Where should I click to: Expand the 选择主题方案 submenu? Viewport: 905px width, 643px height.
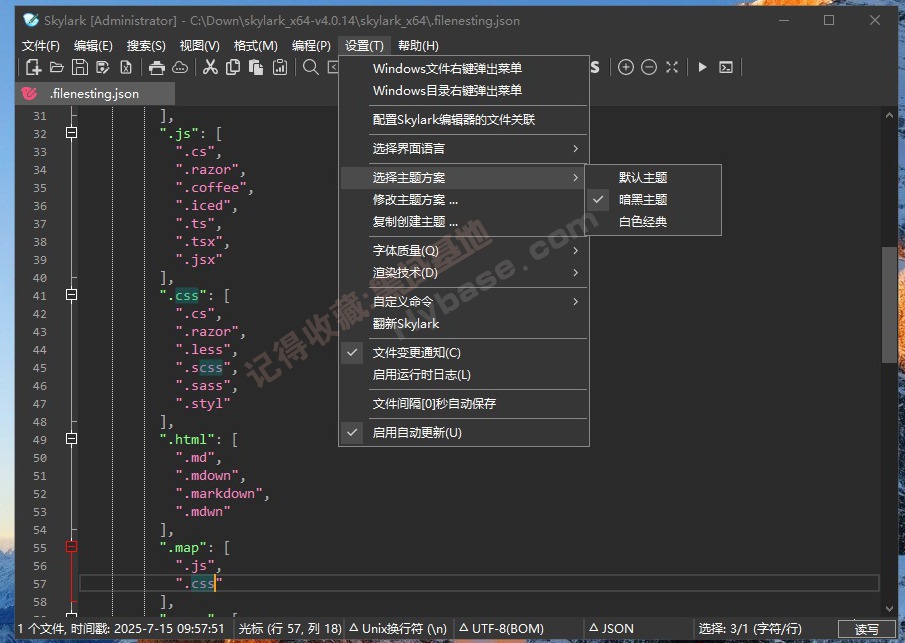point(464,178)
